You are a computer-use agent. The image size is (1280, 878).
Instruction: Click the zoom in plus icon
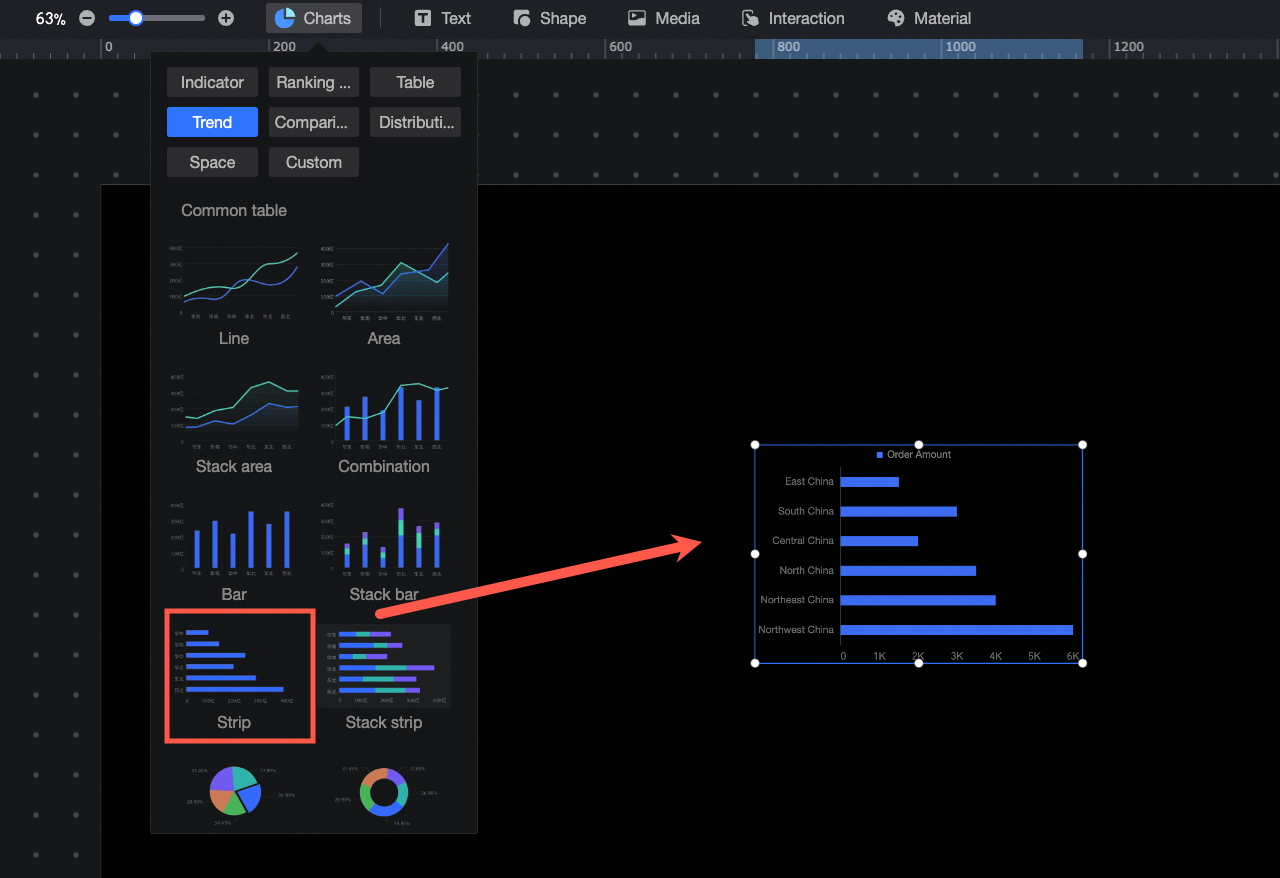click(x=226, y=18)
